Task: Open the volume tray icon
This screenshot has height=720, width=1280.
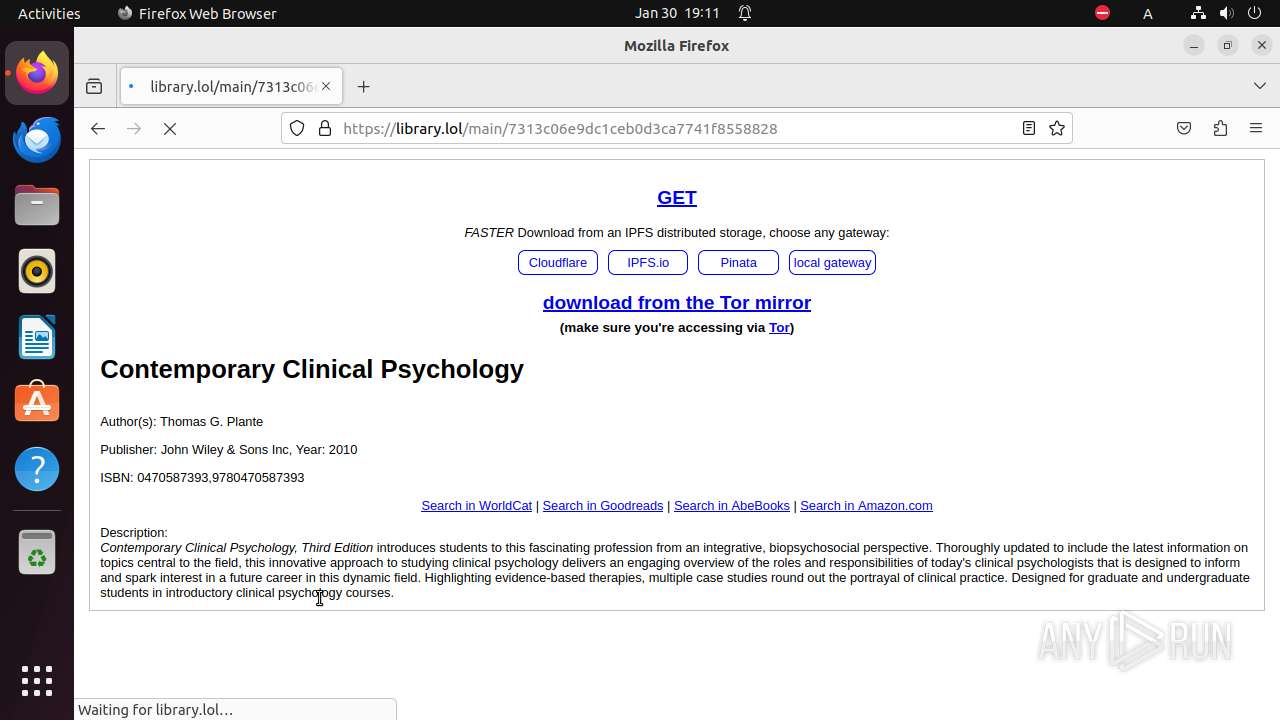Action: click(1226, 13)
